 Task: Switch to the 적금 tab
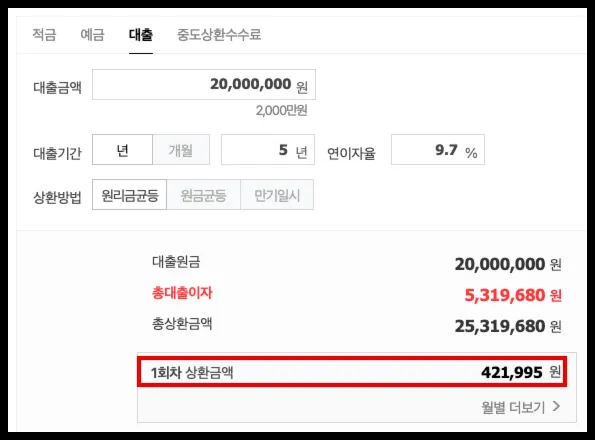coord(44,35)
